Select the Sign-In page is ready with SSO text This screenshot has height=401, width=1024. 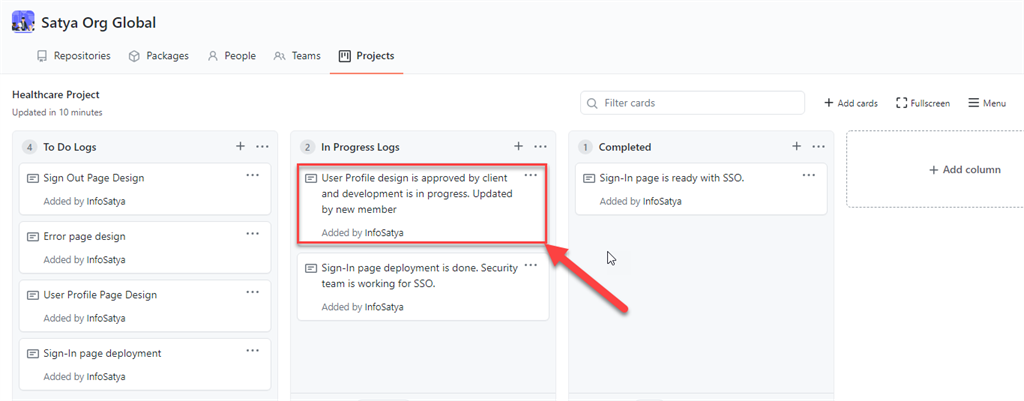tap(672, 178)
